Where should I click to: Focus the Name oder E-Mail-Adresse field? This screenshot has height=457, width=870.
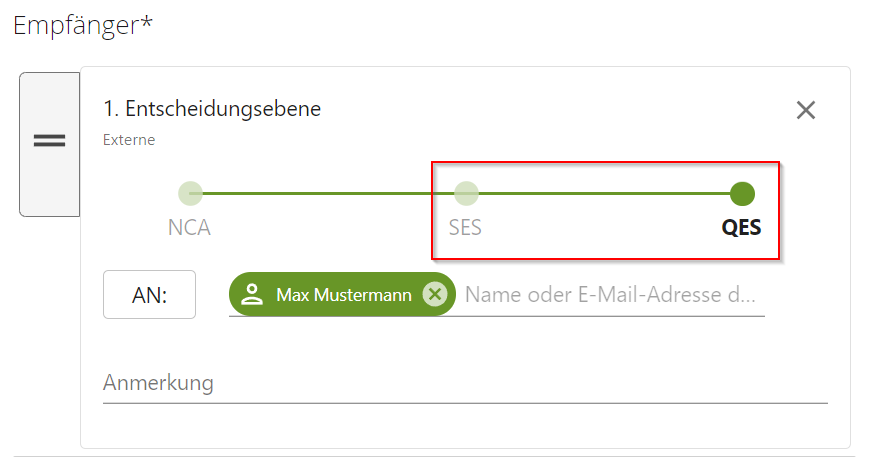610,295
